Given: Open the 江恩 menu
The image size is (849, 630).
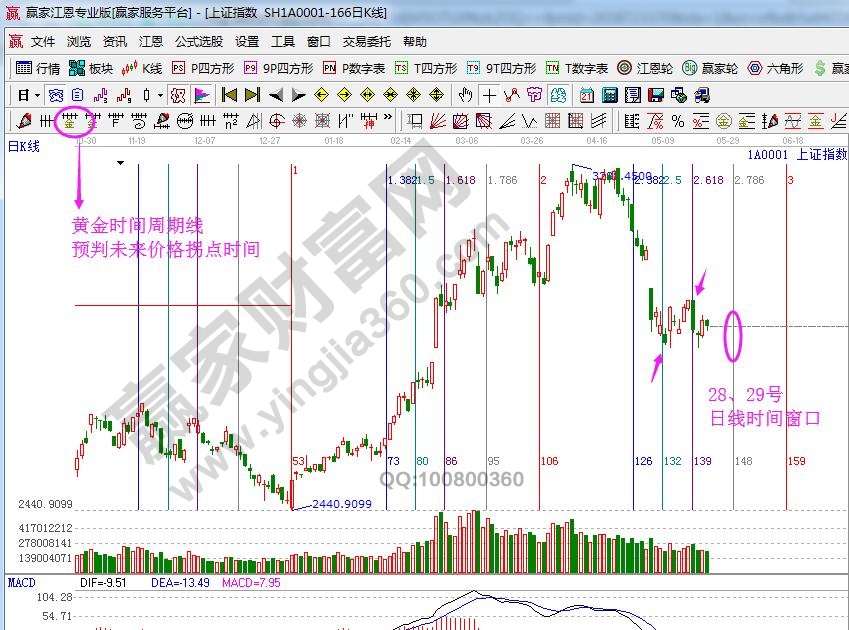Looking at the screenshot, I should pos(151,42).
